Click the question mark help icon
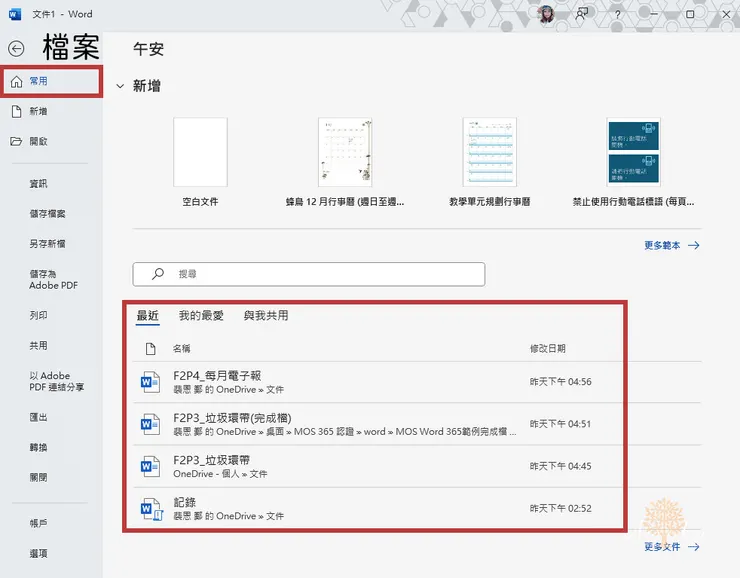Viewport: 740px width, 578px height. (617, 15)
